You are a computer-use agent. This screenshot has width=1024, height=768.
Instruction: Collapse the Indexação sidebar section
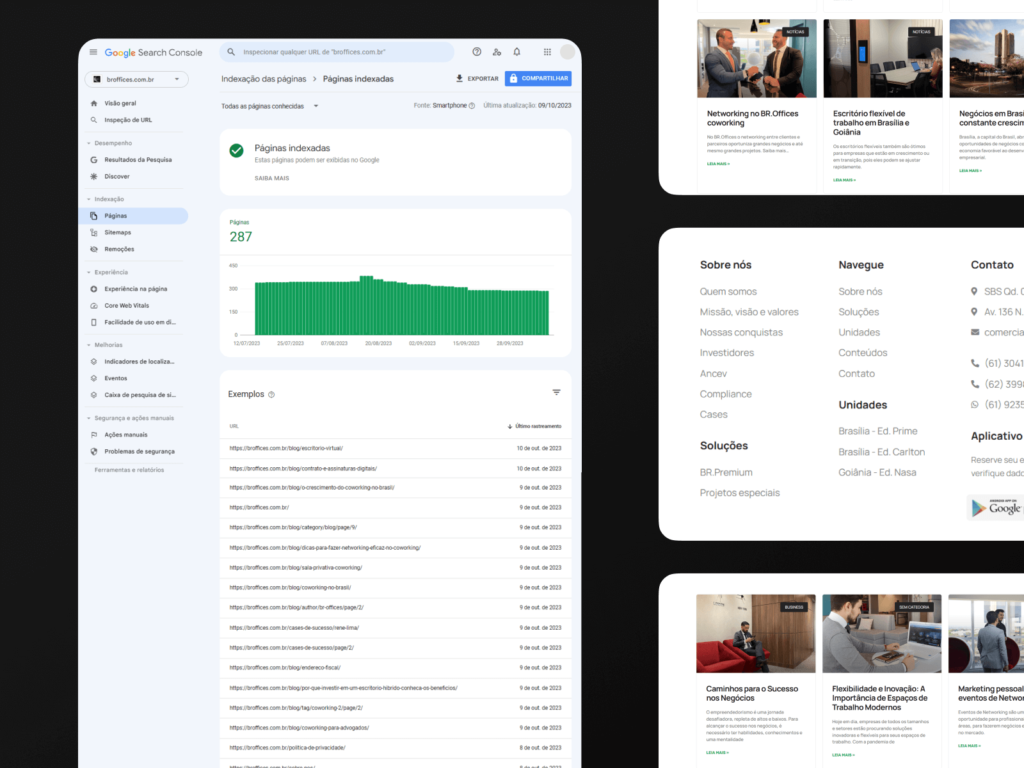(89, 199)
